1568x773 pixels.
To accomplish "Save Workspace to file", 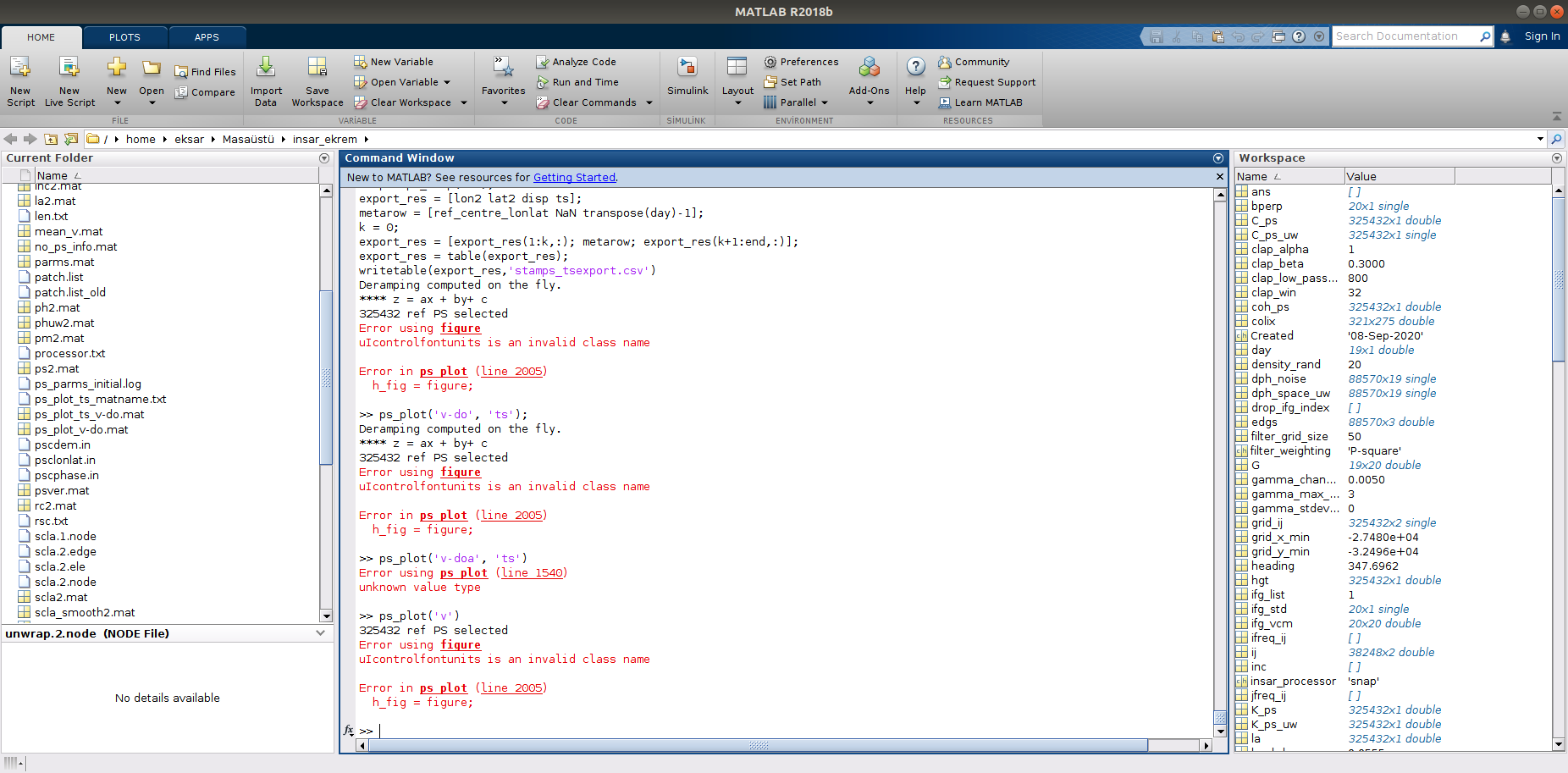I will coord(317,81).
